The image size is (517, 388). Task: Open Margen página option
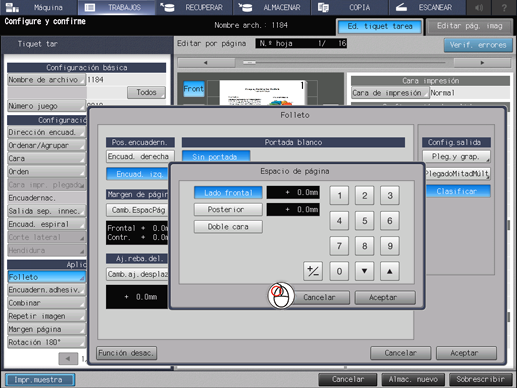coord(46,329)
